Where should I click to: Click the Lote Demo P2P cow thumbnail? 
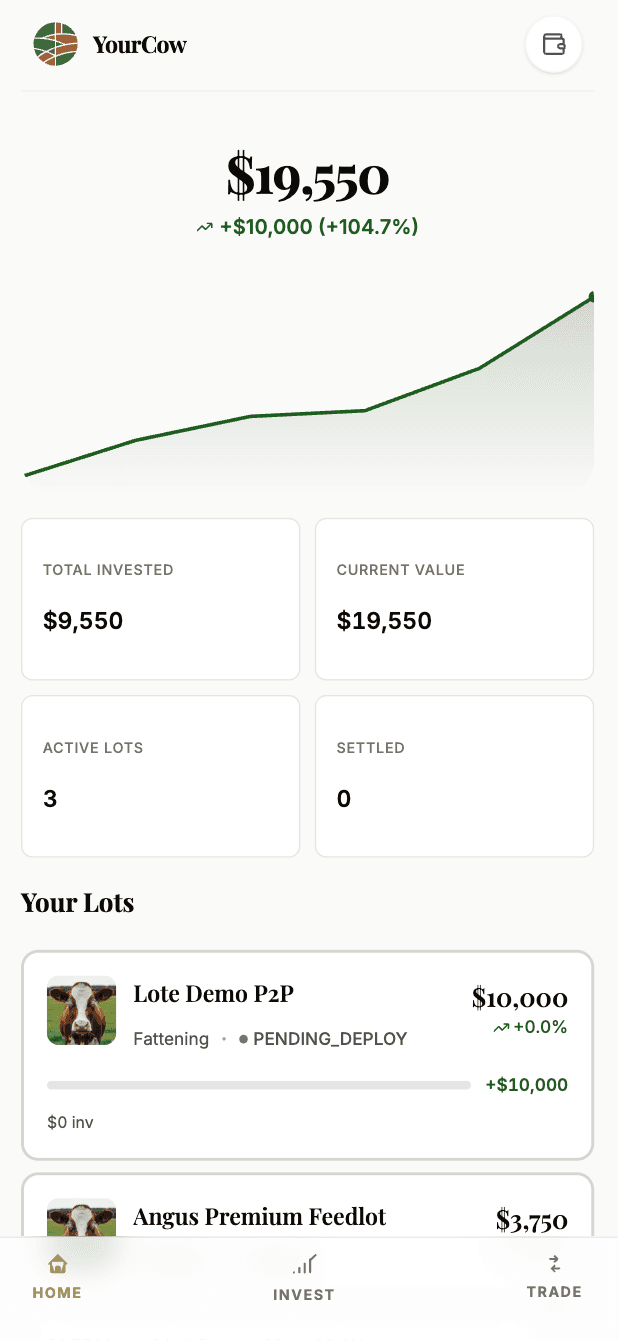click(81, 1011)
